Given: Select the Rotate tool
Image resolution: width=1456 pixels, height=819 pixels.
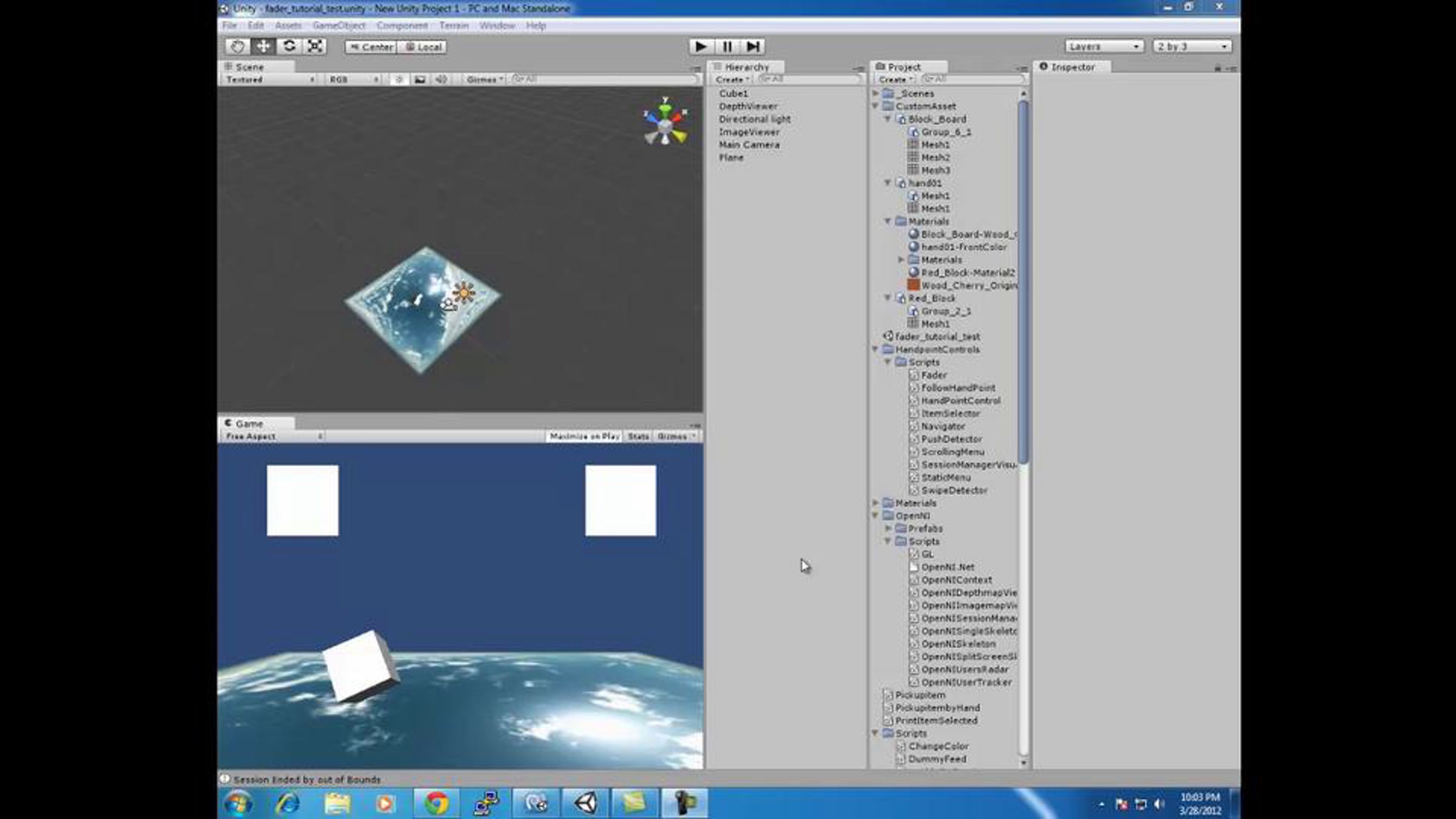Looking at the screenshot, I should 289,46.
